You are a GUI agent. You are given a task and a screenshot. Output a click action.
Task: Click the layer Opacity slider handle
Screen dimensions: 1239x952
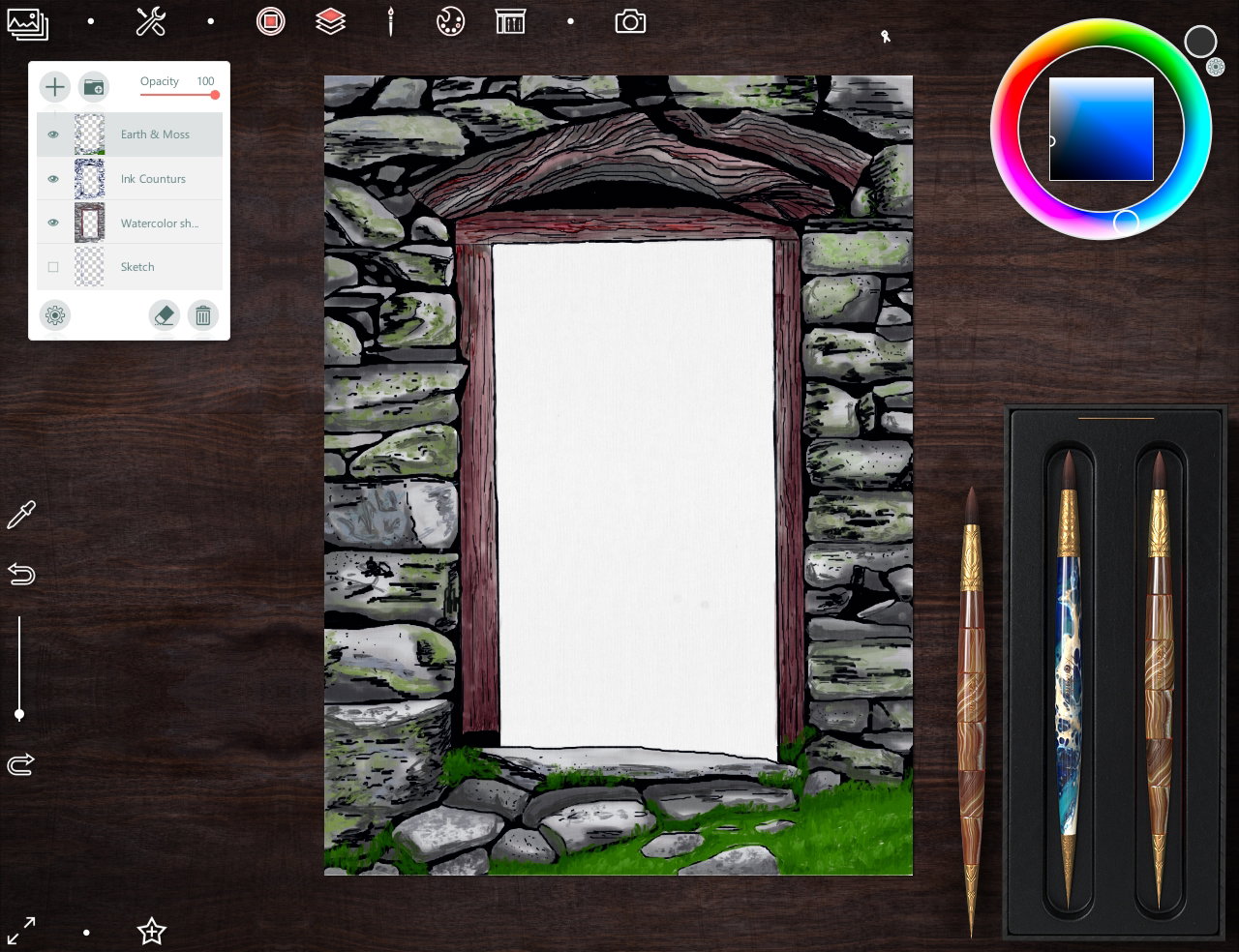(215, 95)
